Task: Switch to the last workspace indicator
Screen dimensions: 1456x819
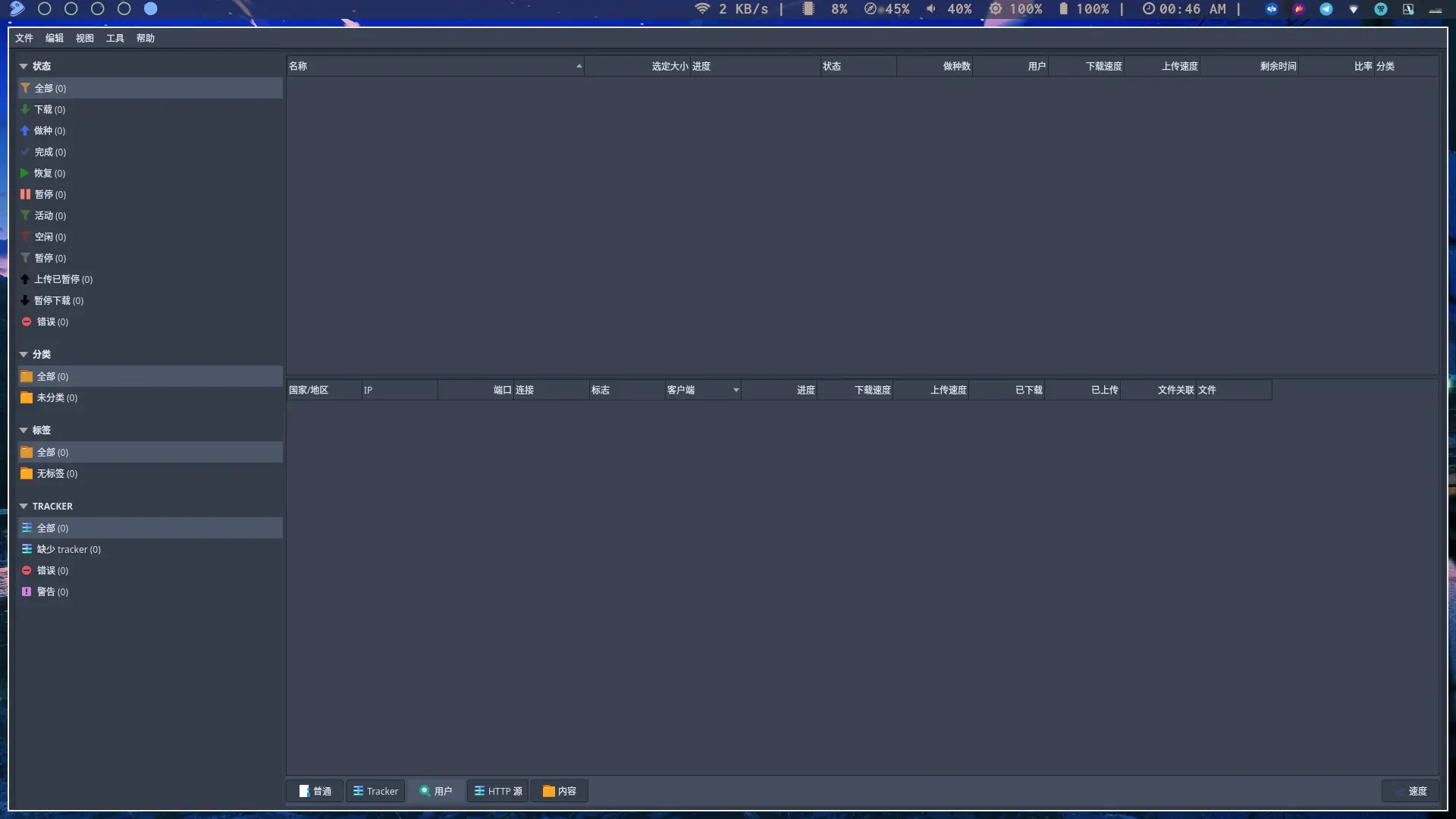Action: [151, 9]
